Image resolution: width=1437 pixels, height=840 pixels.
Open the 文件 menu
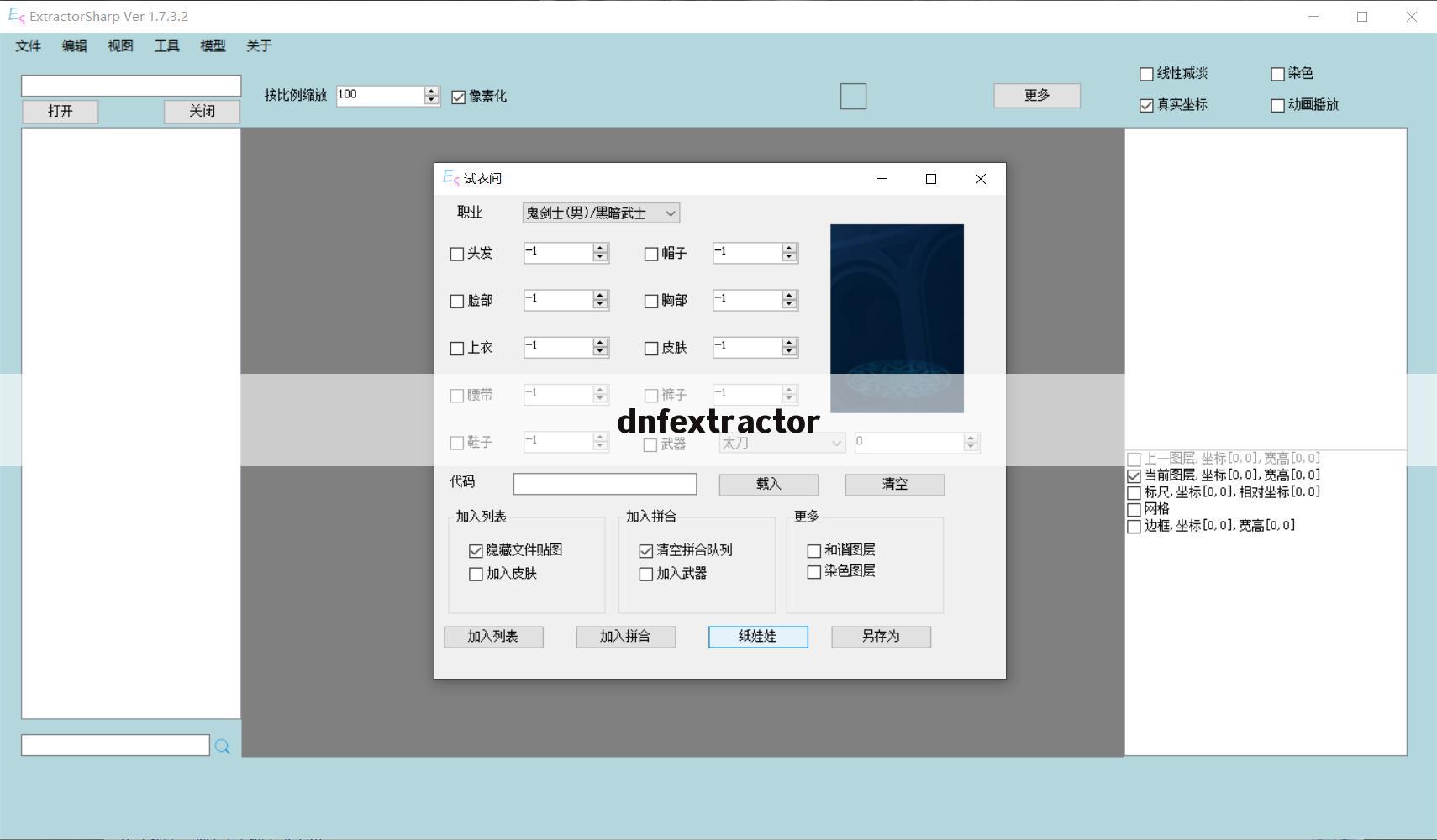[x=28, y=46]
